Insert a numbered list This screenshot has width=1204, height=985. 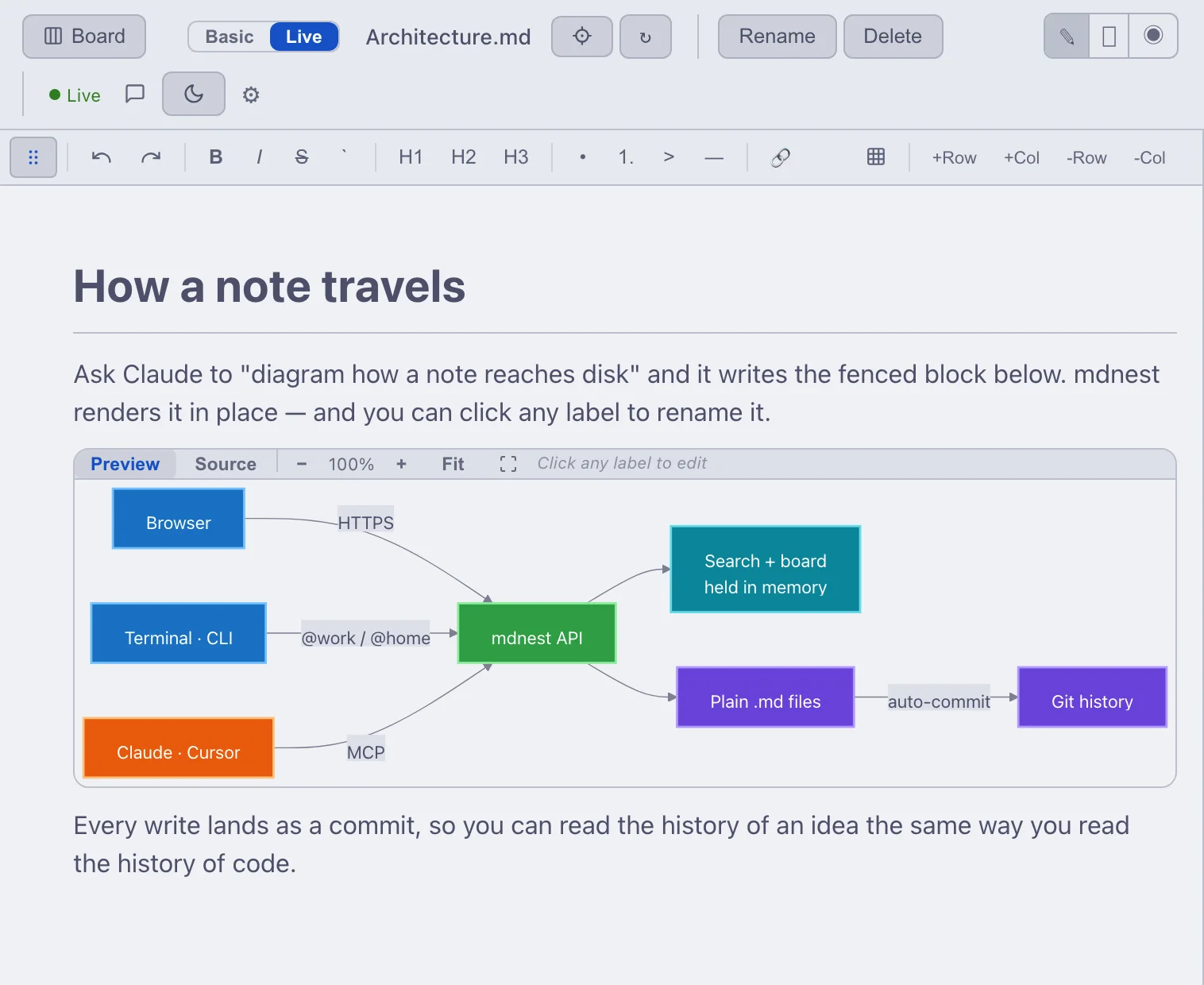[x=626, y=157]
